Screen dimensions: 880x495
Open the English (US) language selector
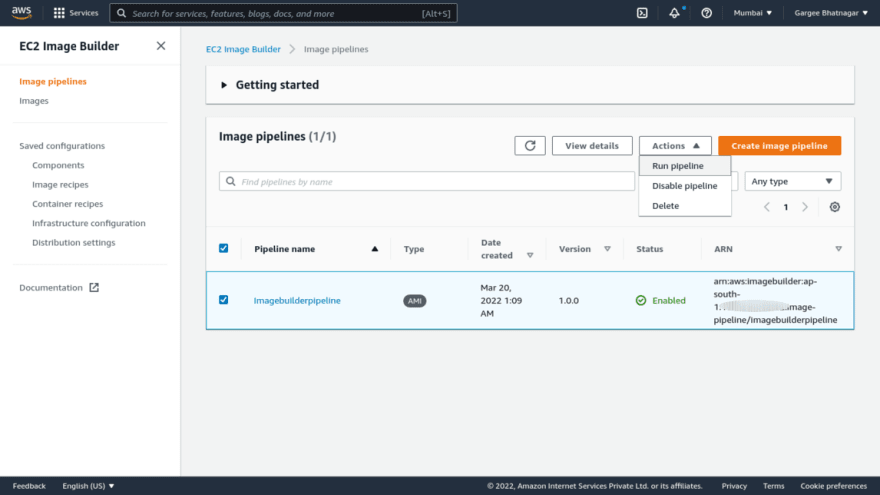(x=88, y=486)
